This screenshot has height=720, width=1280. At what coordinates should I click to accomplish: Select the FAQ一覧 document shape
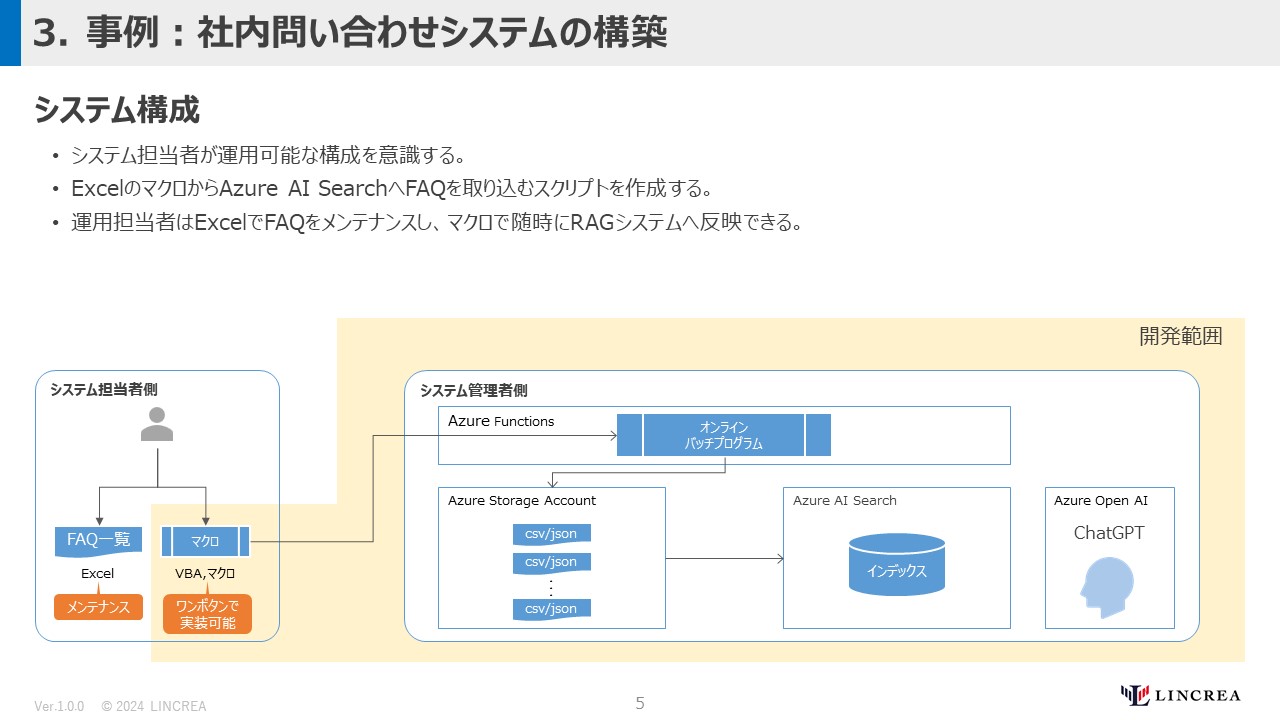click(x=98, y=541)
